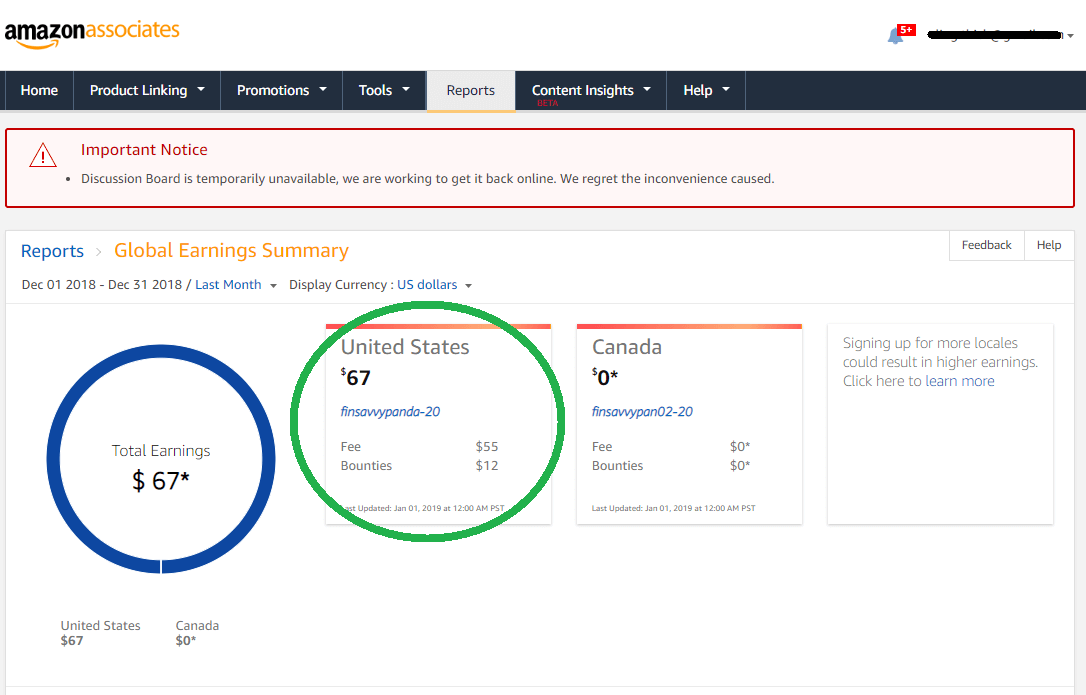Screen dimensions: 1086x695
Task: Click the learn more link
Action: coord(959,381)
